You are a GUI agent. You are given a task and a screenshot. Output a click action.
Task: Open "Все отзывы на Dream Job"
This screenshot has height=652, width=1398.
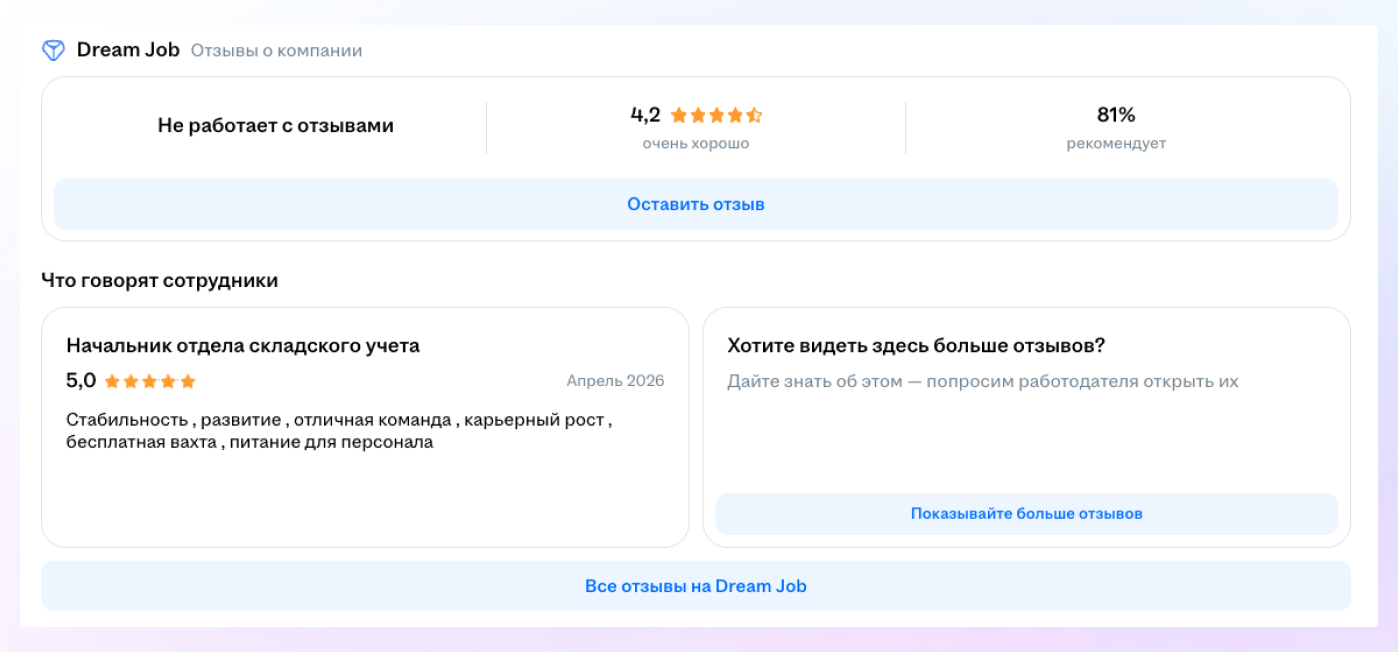(x=695, y=586)
